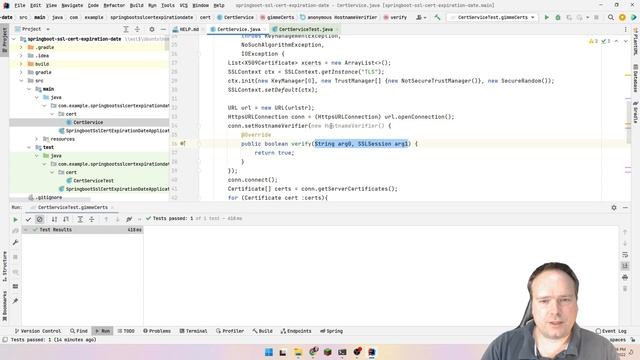Open the Terminal tool window
The width and height of the screenshot is (640, 360).
tap(193, 331)
